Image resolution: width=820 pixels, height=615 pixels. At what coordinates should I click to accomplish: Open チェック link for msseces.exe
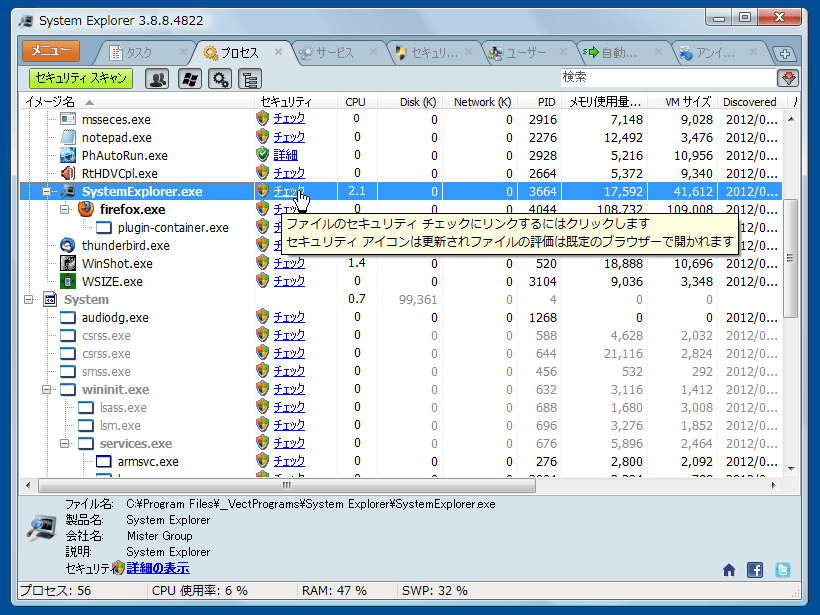pyautogui.click(x=289, y=119)
